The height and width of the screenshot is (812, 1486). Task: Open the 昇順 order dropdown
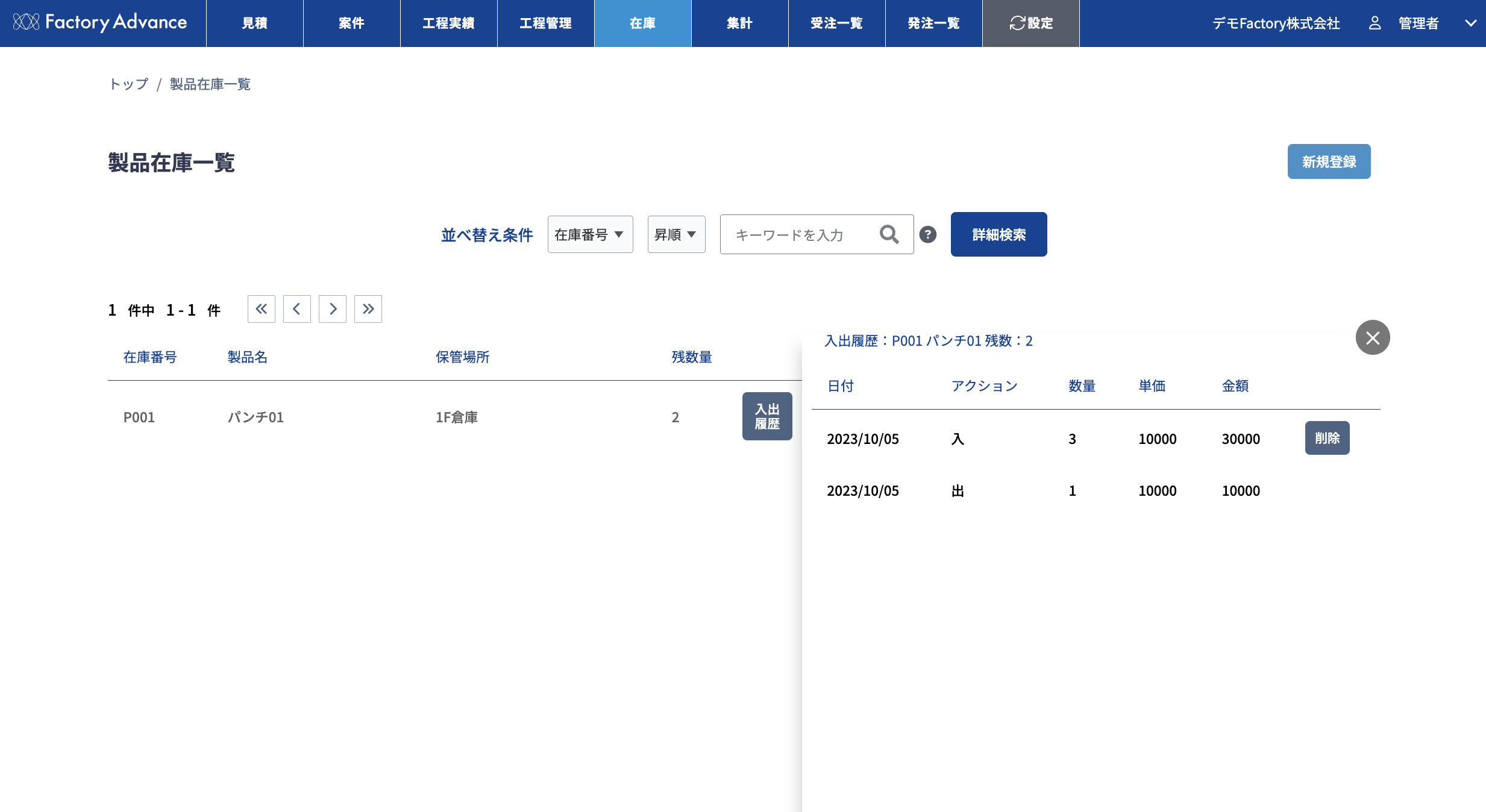point(676,234)
